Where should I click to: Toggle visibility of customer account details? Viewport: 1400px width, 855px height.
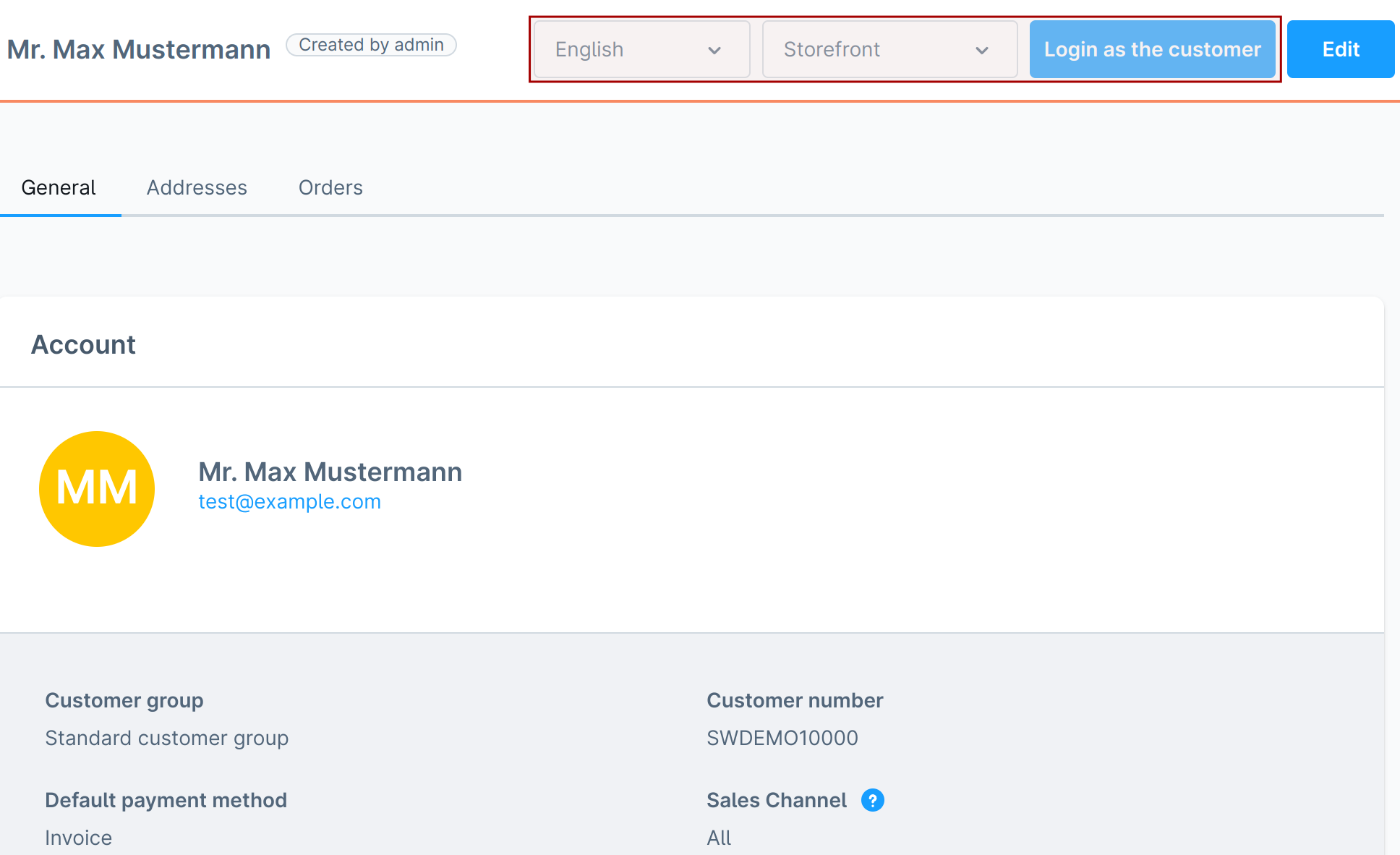[x=85, y=345]
